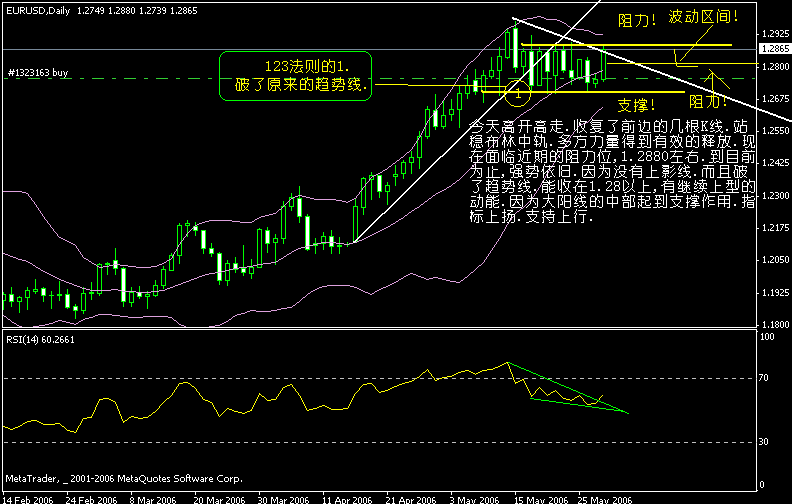Click the RSI 30 level label
The height and width of the screenshot is (504, 792).
pos(764,442)
